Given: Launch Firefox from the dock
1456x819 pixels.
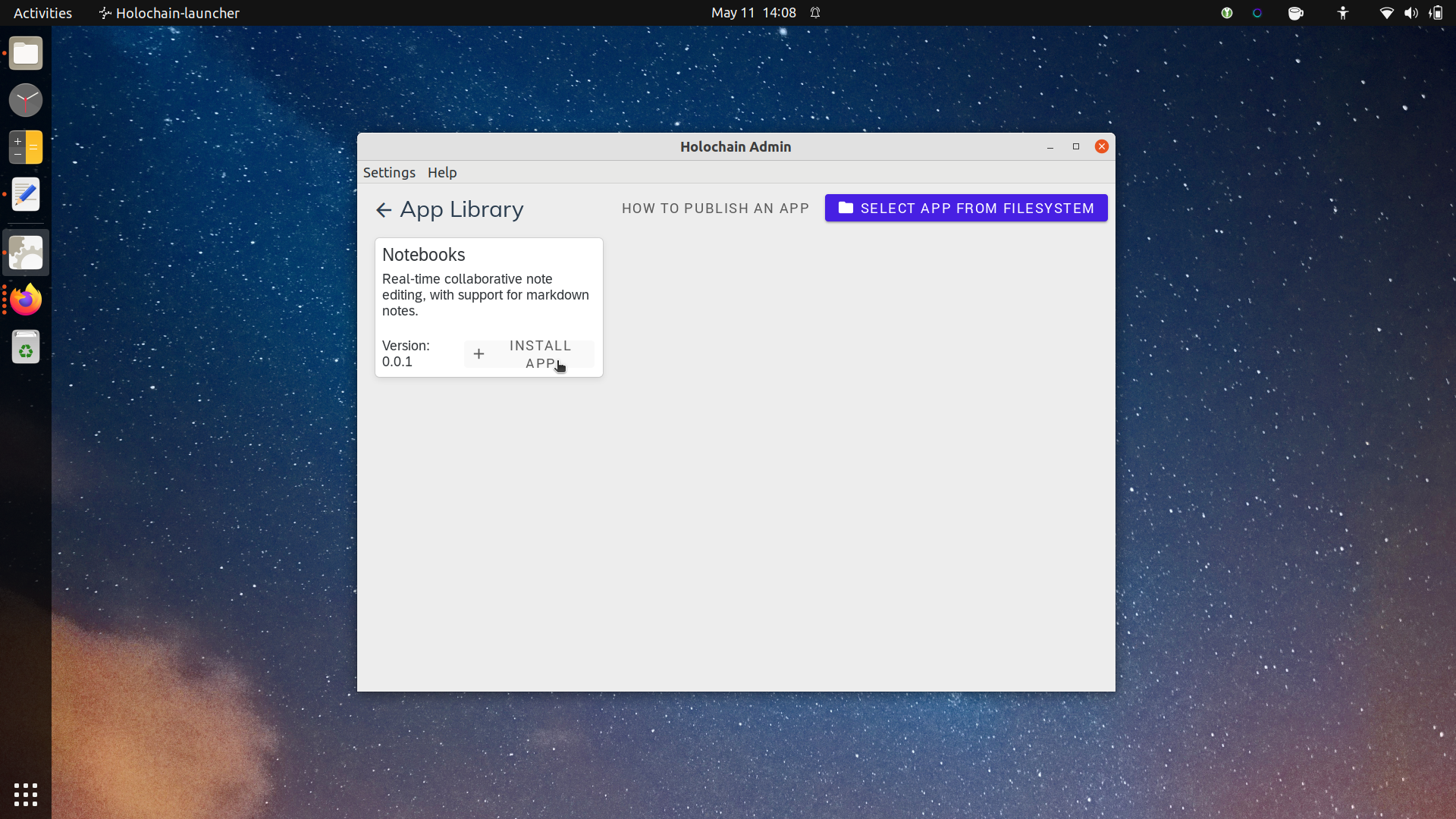Looking at the screenshot, I should coord(26,300).
